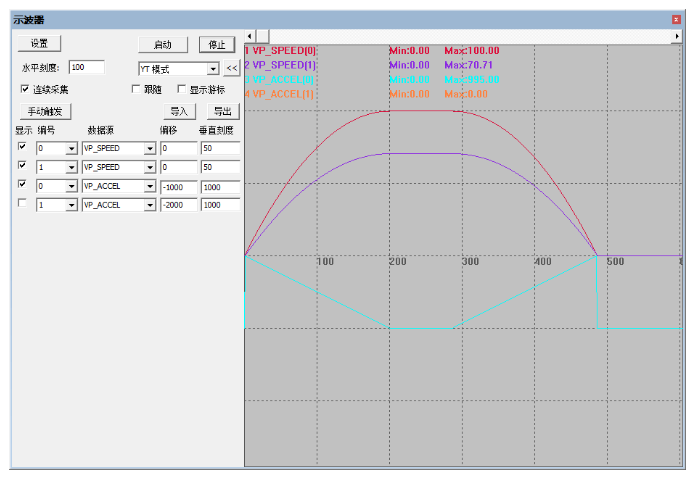Click the scrollbar right arrow above the chart

[x=677, y=36]
